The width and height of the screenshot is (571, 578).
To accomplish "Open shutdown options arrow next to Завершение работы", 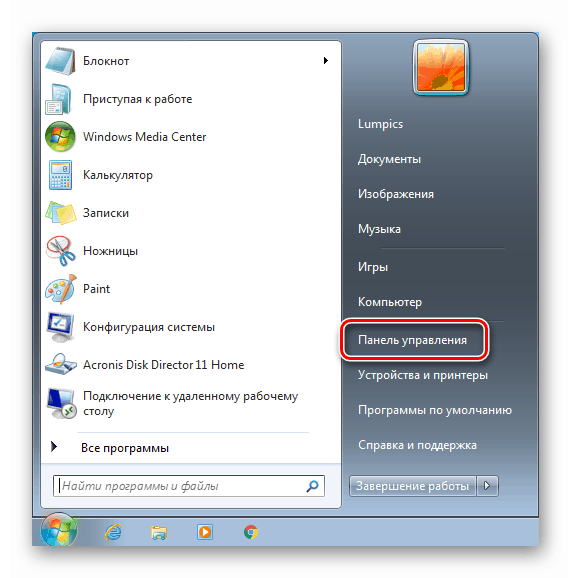I will 487,486.
